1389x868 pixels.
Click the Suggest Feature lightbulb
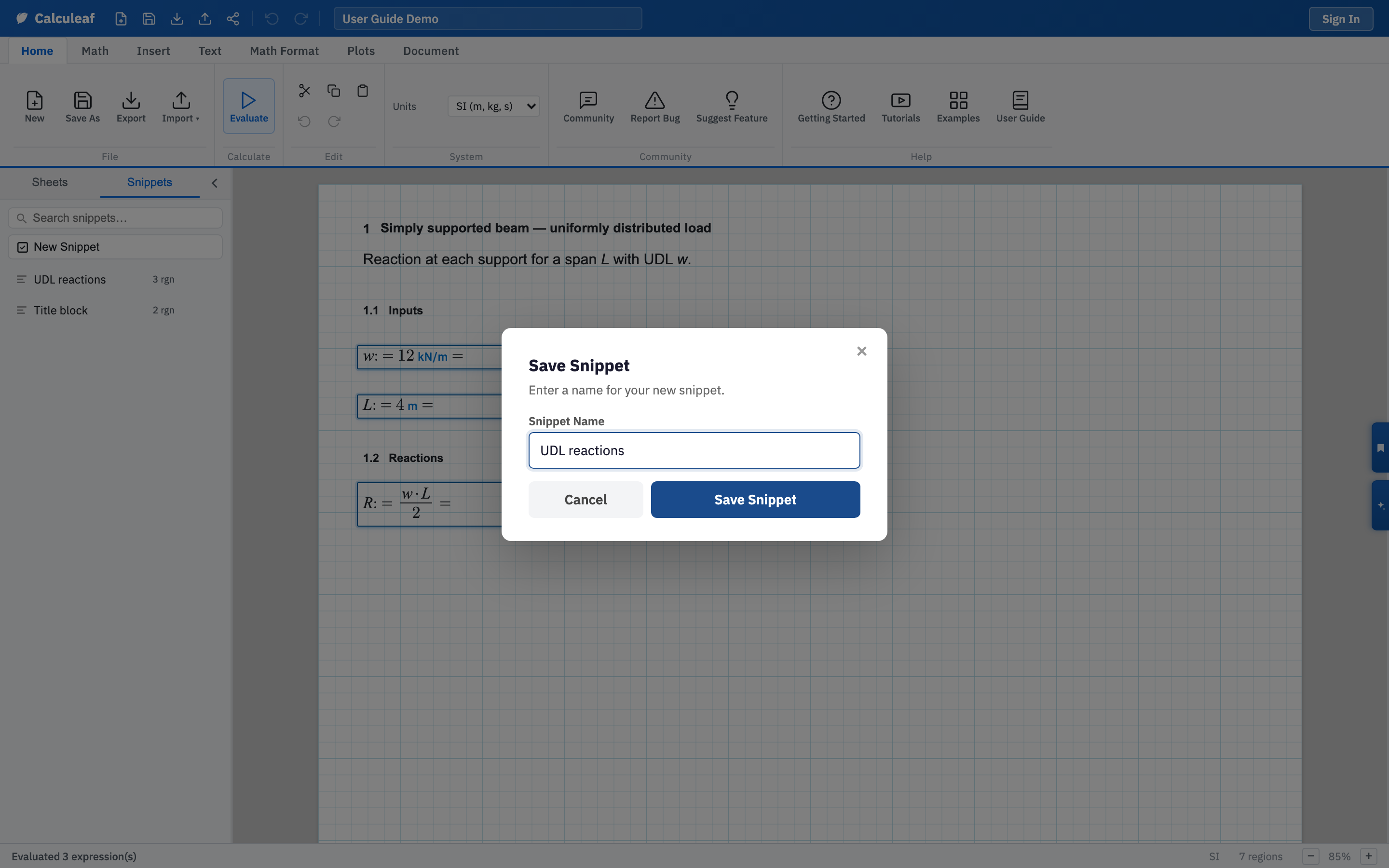[732, 106]
